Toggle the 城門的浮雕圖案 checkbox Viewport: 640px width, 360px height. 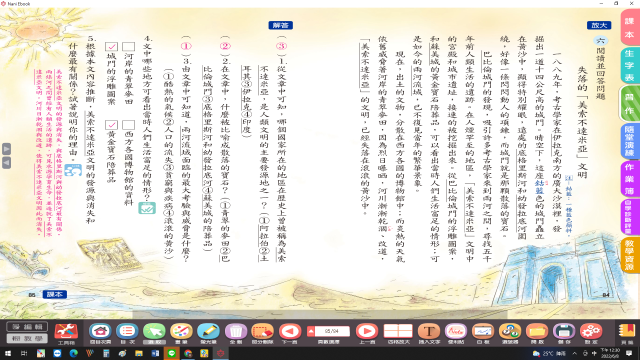pyautogui.click(x=111, y=47)
